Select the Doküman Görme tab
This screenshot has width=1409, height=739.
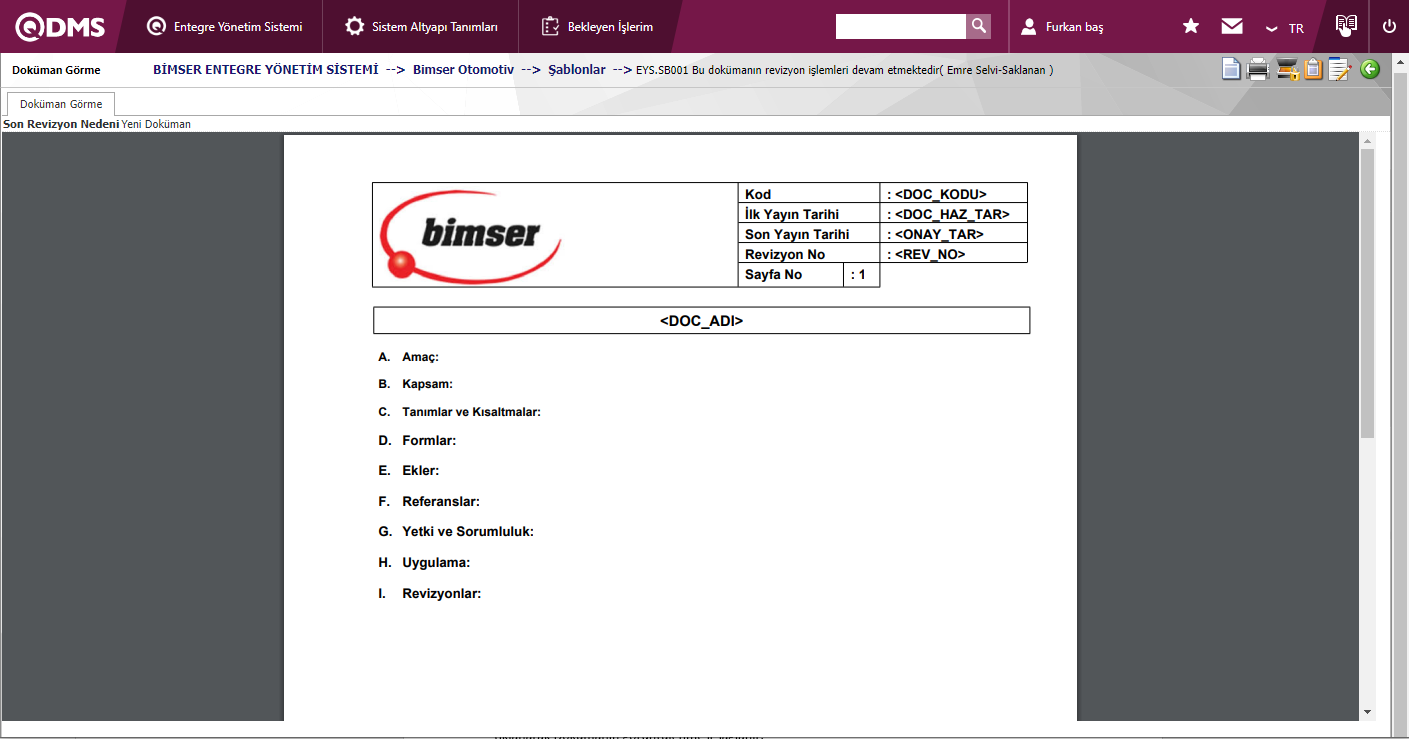pos(60,103)
